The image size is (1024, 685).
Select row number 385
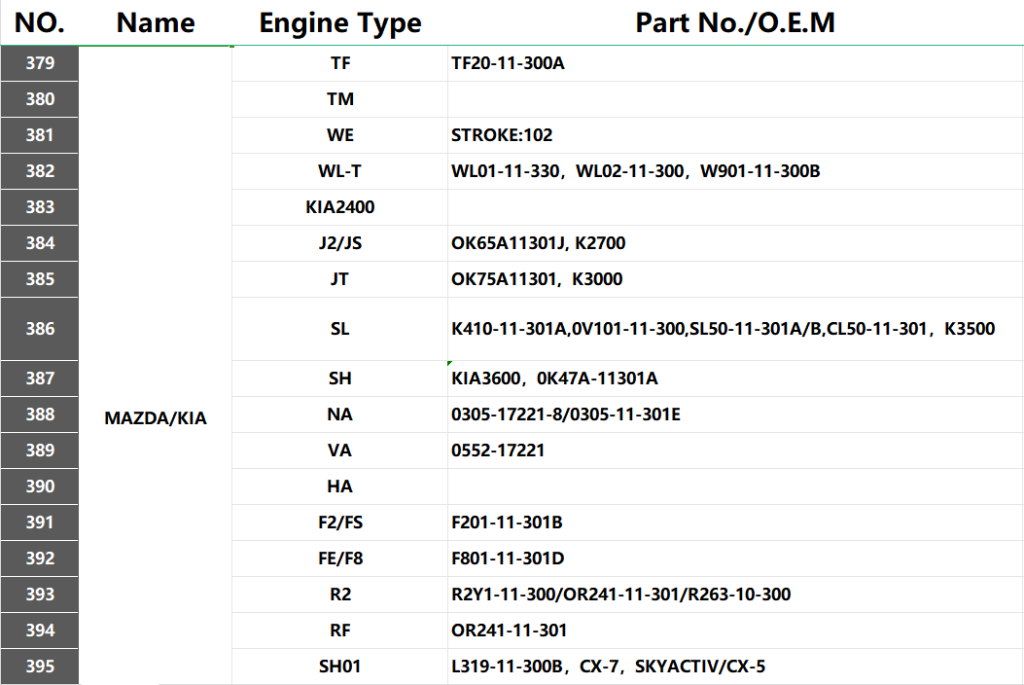click(x=39, y=279)
